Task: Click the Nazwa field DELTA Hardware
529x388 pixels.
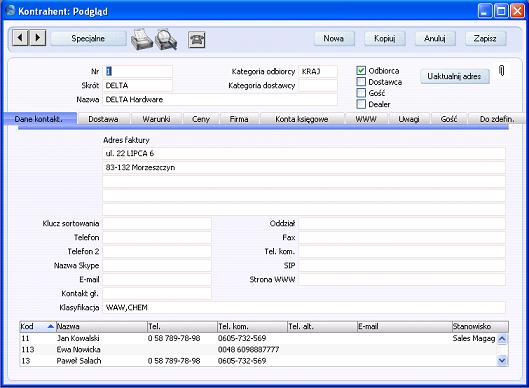Action: [x=220, y=100]
